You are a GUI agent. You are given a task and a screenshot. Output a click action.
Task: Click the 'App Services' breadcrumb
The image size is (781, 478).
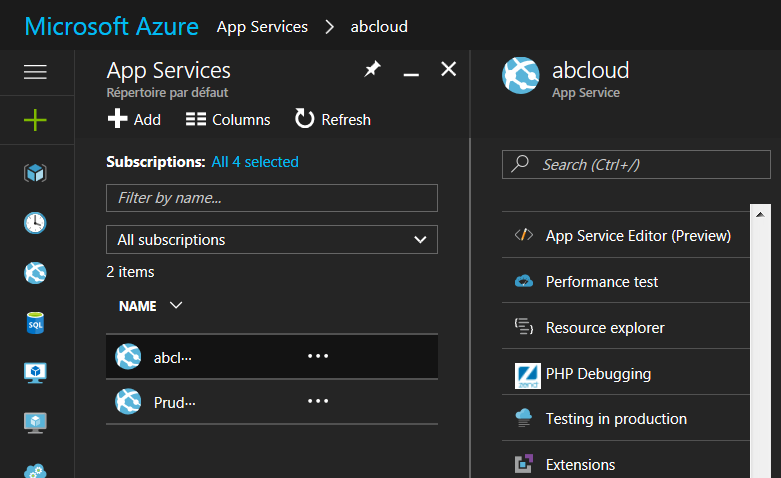[262, 26]
